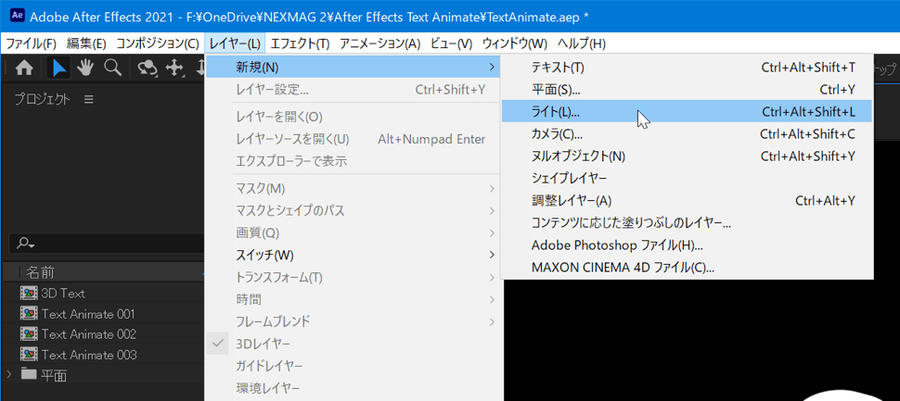
Task: Select Text Animate 001 in Project panel
Action: pos(88,314)
